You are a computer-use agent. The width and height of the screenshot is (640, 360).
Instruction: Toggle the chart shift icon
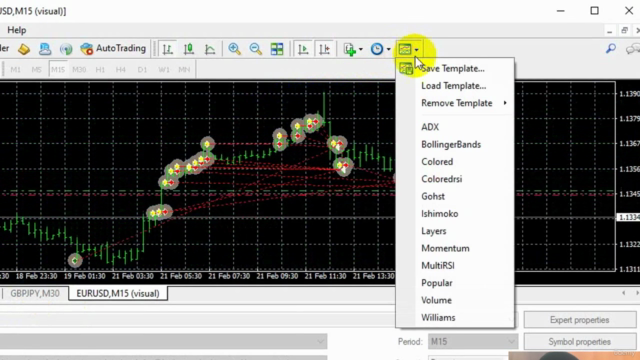tap(324, 49)
